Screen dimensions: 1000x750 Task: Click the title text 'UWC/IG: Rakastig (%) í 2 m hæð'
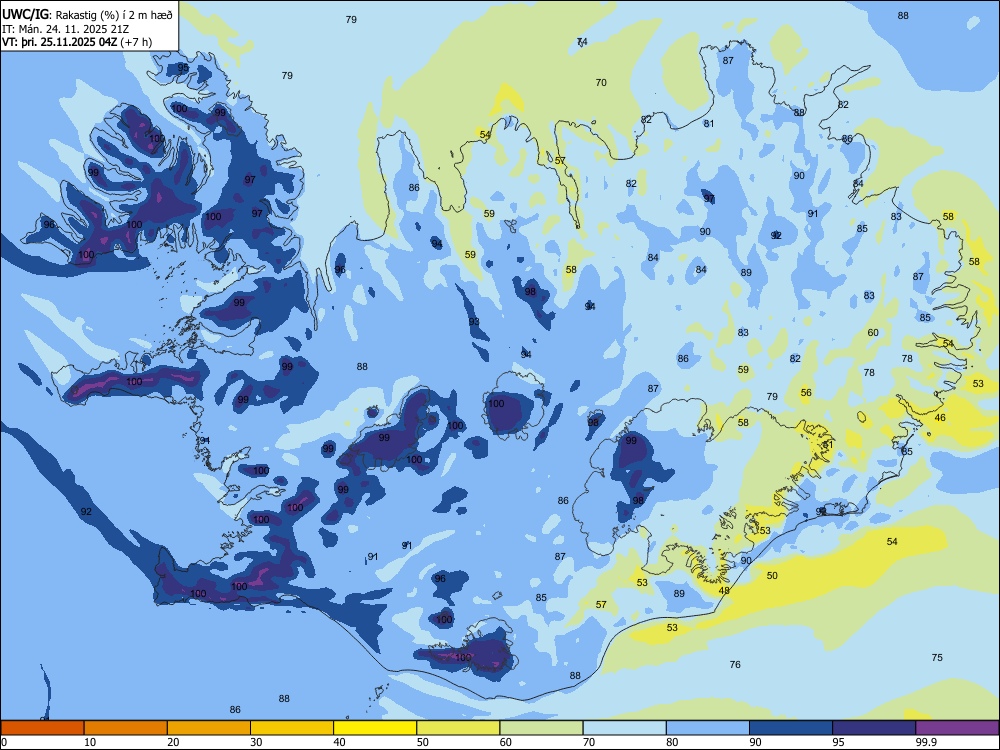point(87,14)
